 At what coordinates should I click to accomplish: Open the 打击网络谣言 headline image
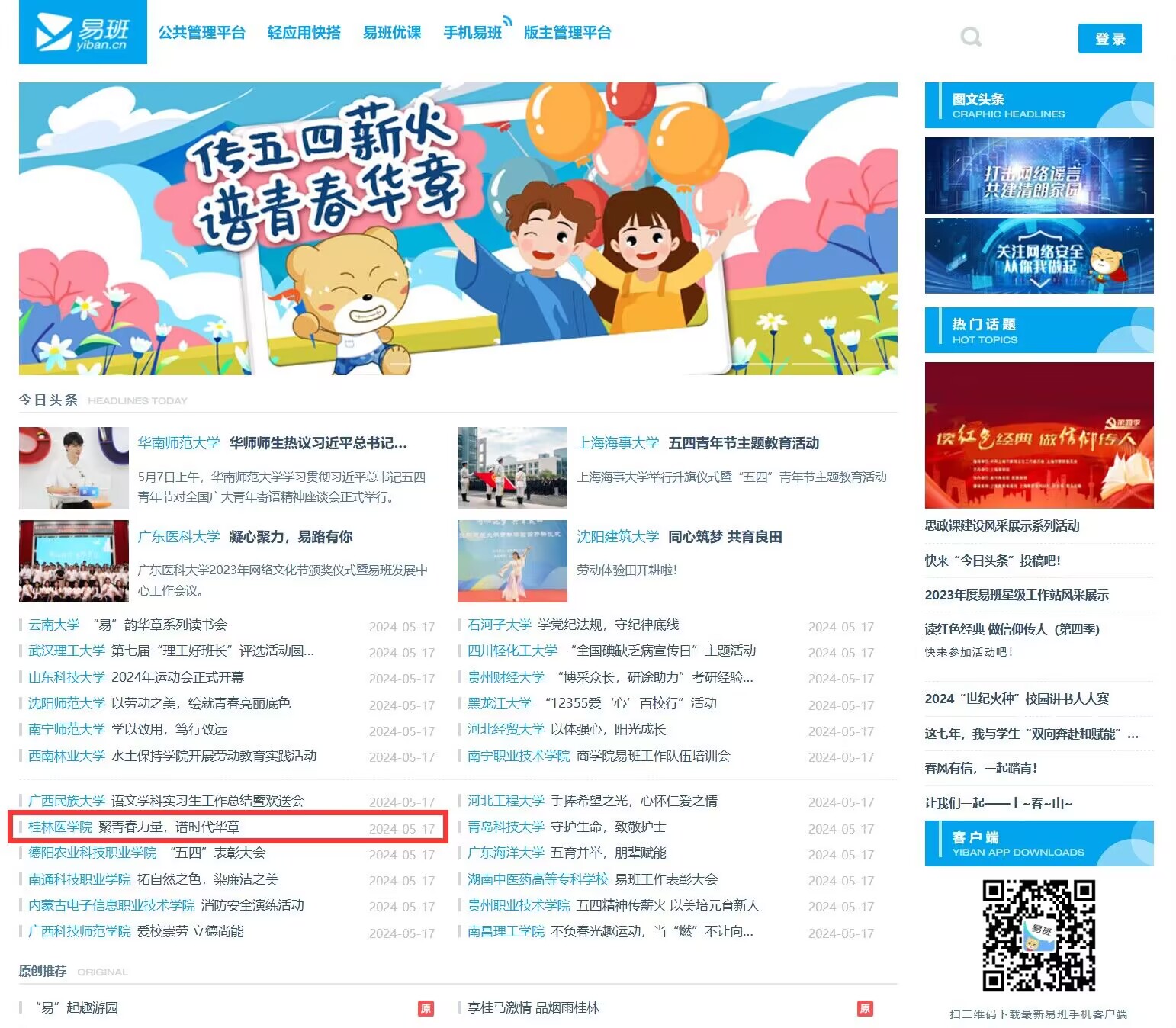tap(1039, 175)
